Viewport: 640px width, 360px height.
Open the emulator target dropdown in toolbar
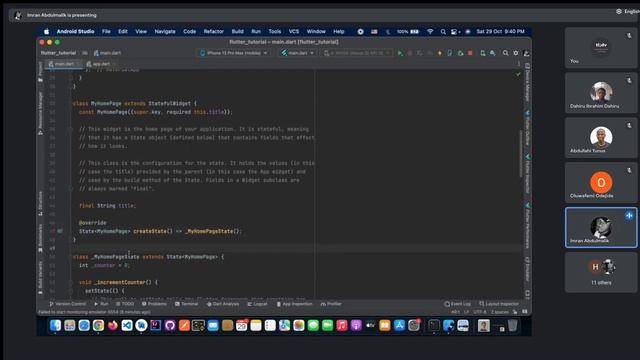click(357, 53)
